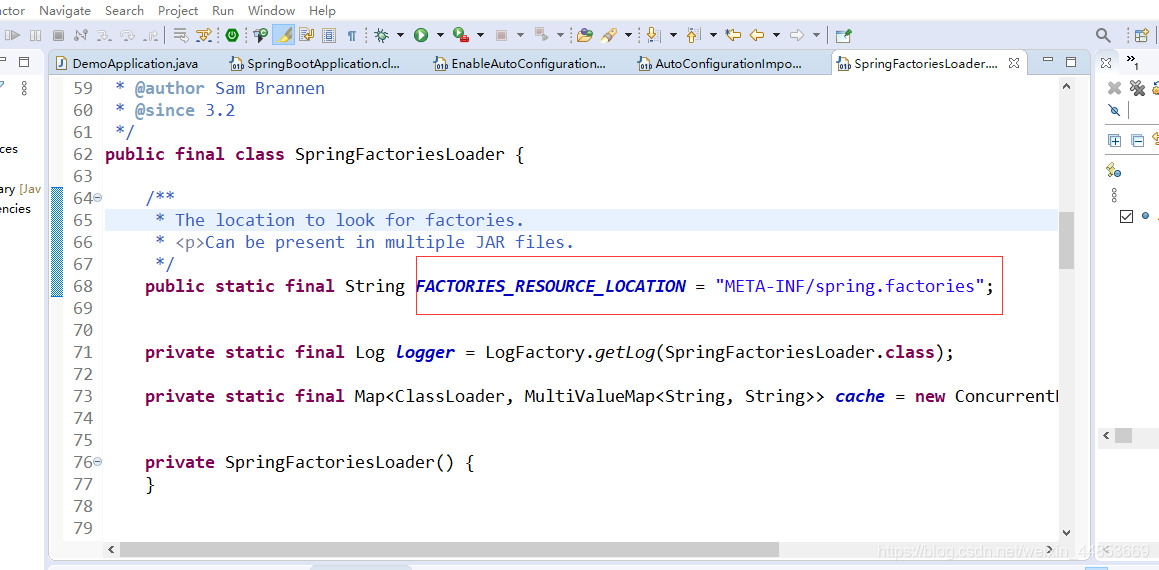
Task: Switch to the DemoApplication.java tab
Action: pos(126,64)
